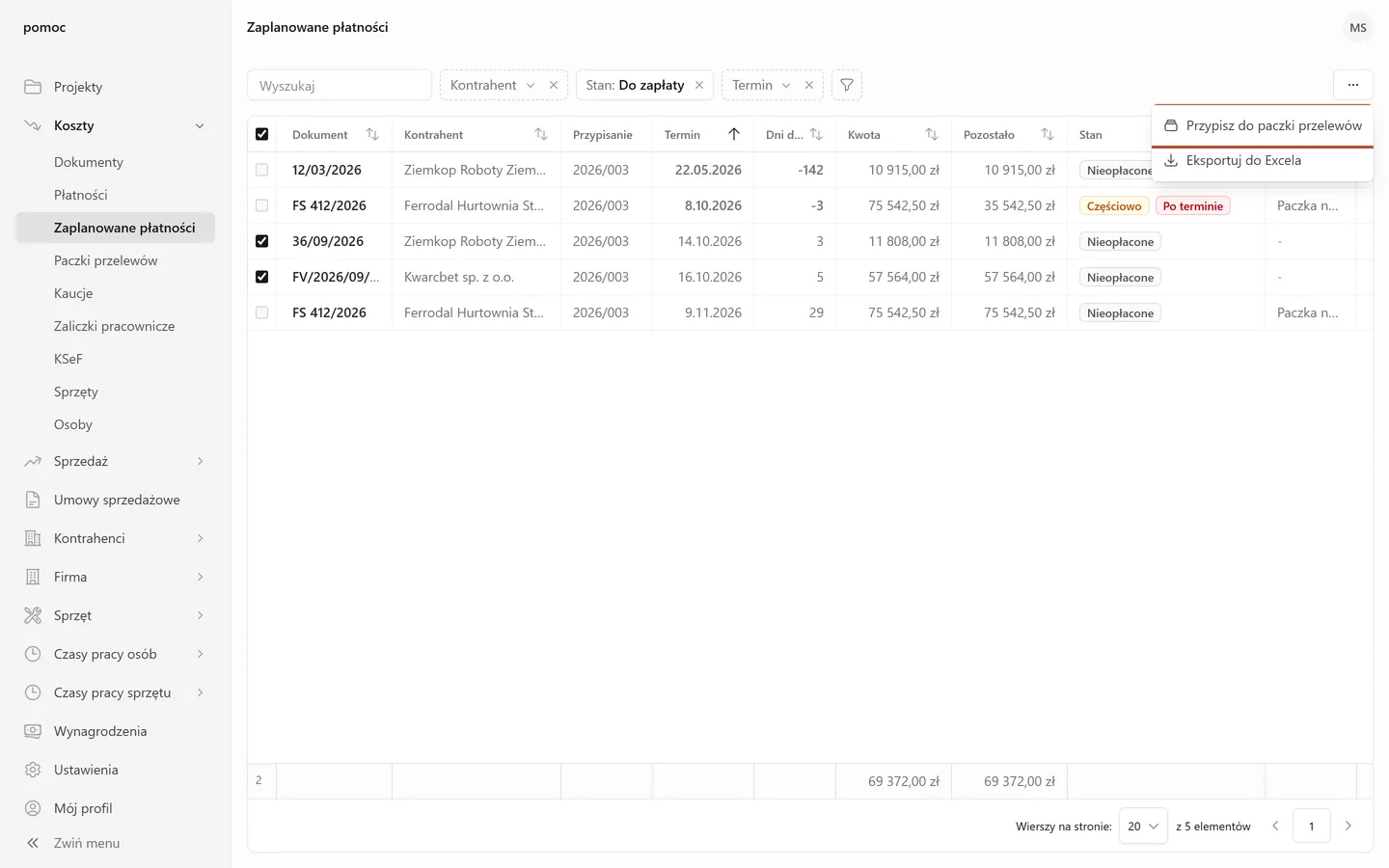Click the page number field showing 1

pos(1312,826)
